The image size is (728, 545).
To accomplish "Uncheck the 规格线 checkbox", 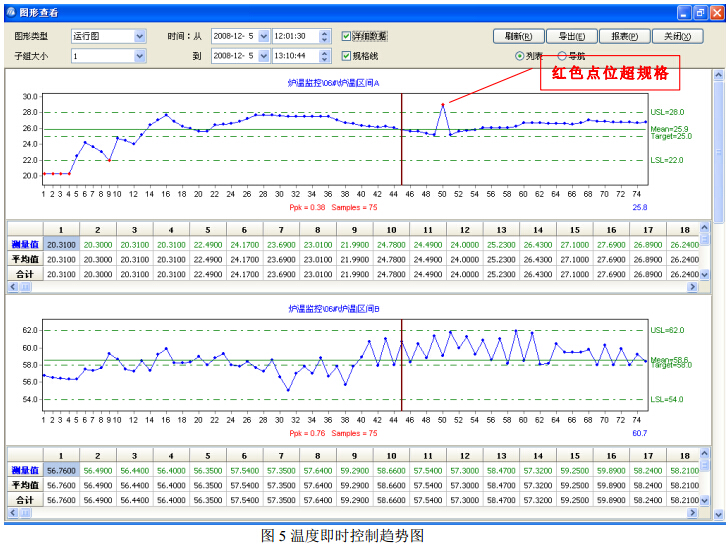I will click(x=347, y=56).
